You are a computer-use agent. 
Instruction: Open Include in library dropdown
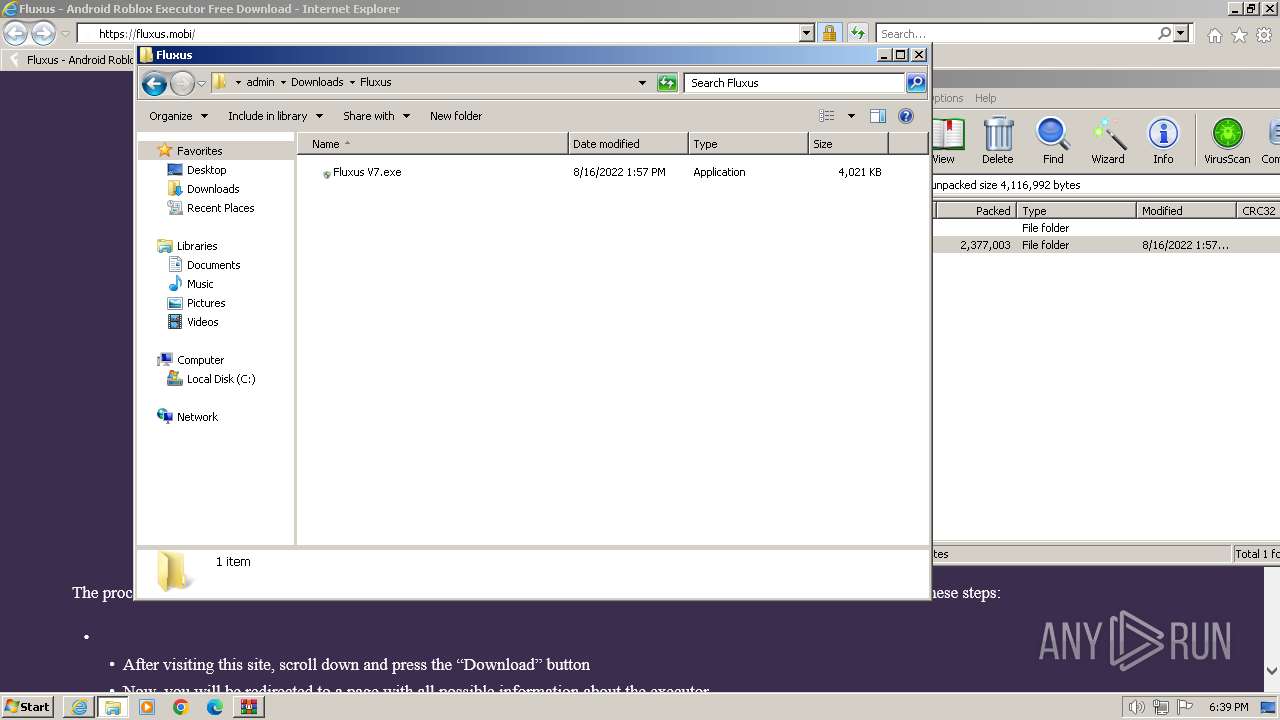click(275, 116)
